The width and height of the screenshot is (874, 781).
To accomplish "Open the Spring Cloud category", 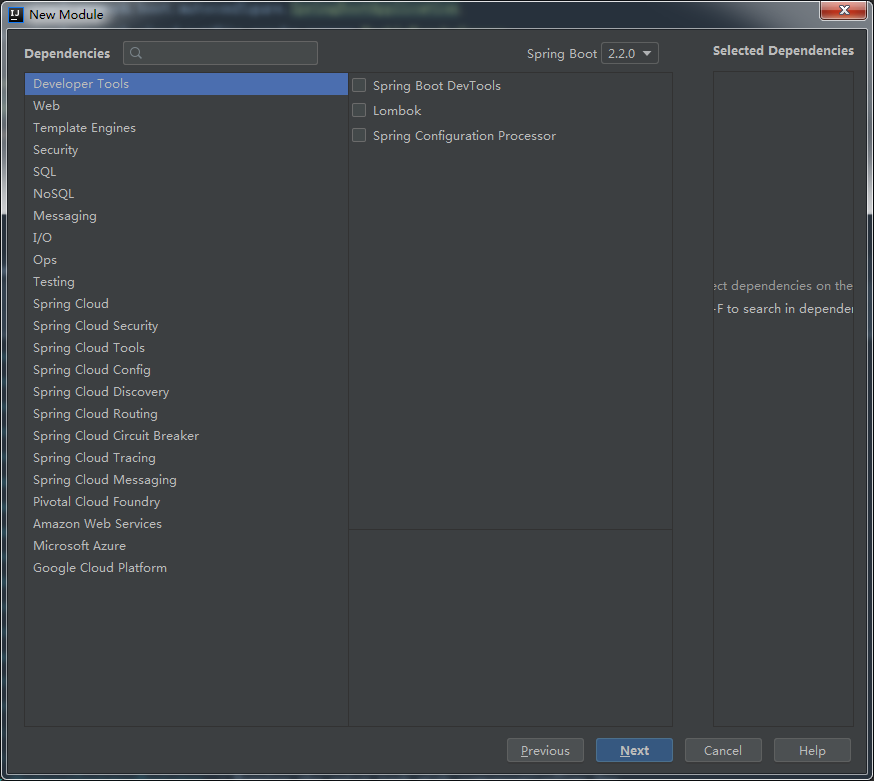I will (186, 304).
